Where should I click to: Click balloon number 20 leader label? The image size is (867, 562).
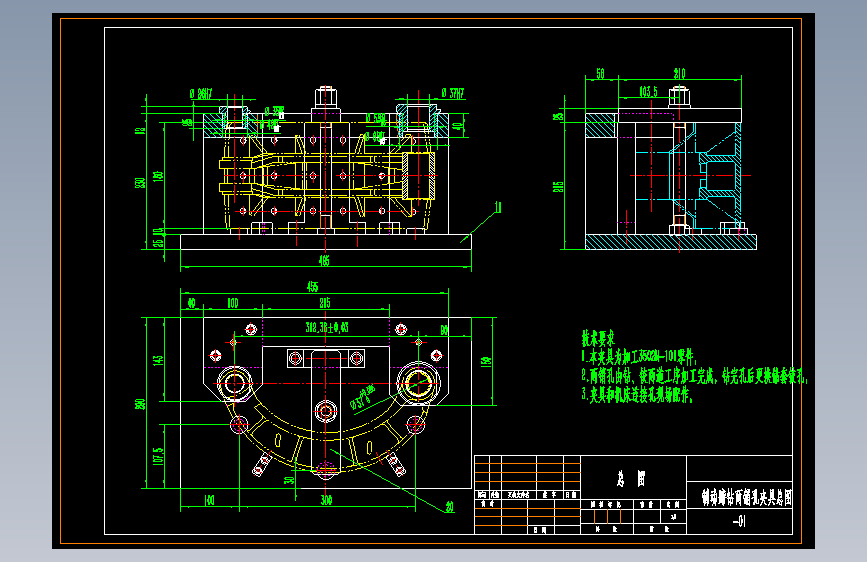pos(450,507)
